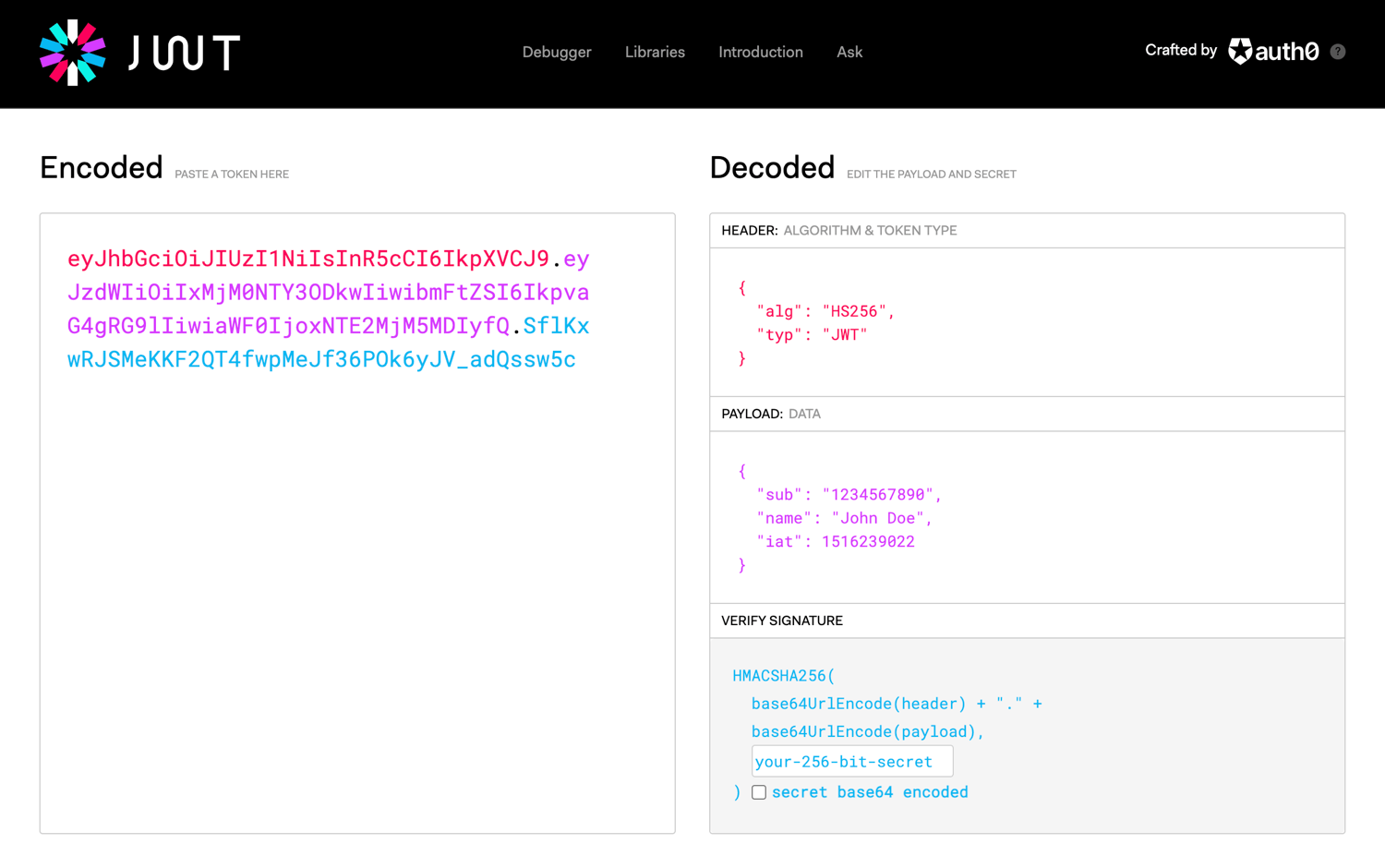The height and width of the screenshot is (868, 1385).
Task: Click the HMACSHA256( text
Action: (x=783, y=676)
